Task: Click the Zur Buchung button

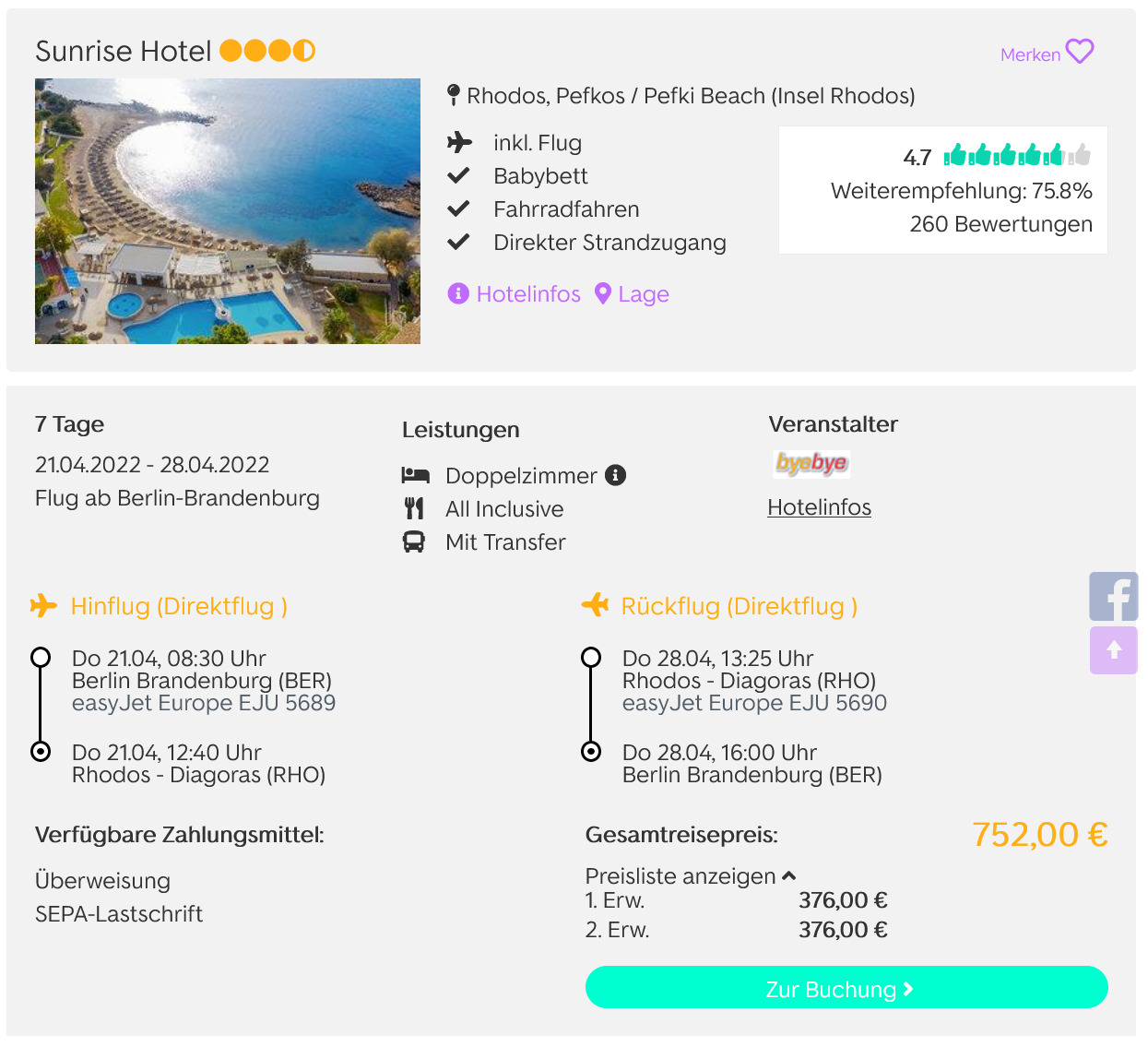Action: [846, 988]
